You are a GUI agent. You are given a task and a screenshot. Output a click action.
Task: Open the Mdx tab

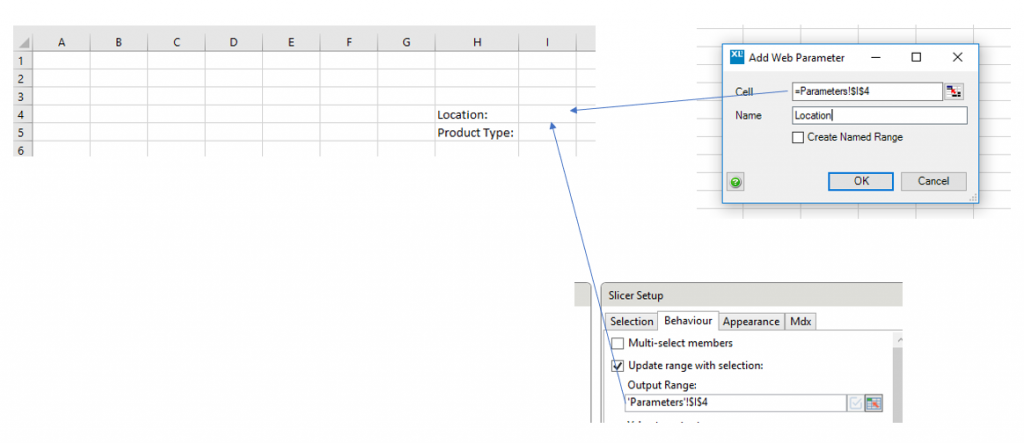tap(800, 321)
